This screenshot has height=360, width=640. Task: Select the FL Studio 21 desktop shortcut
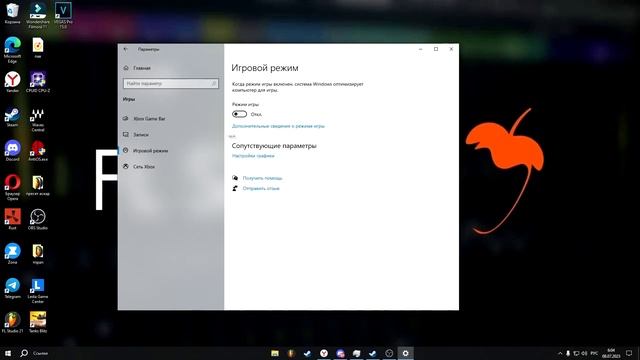(13, 322)
